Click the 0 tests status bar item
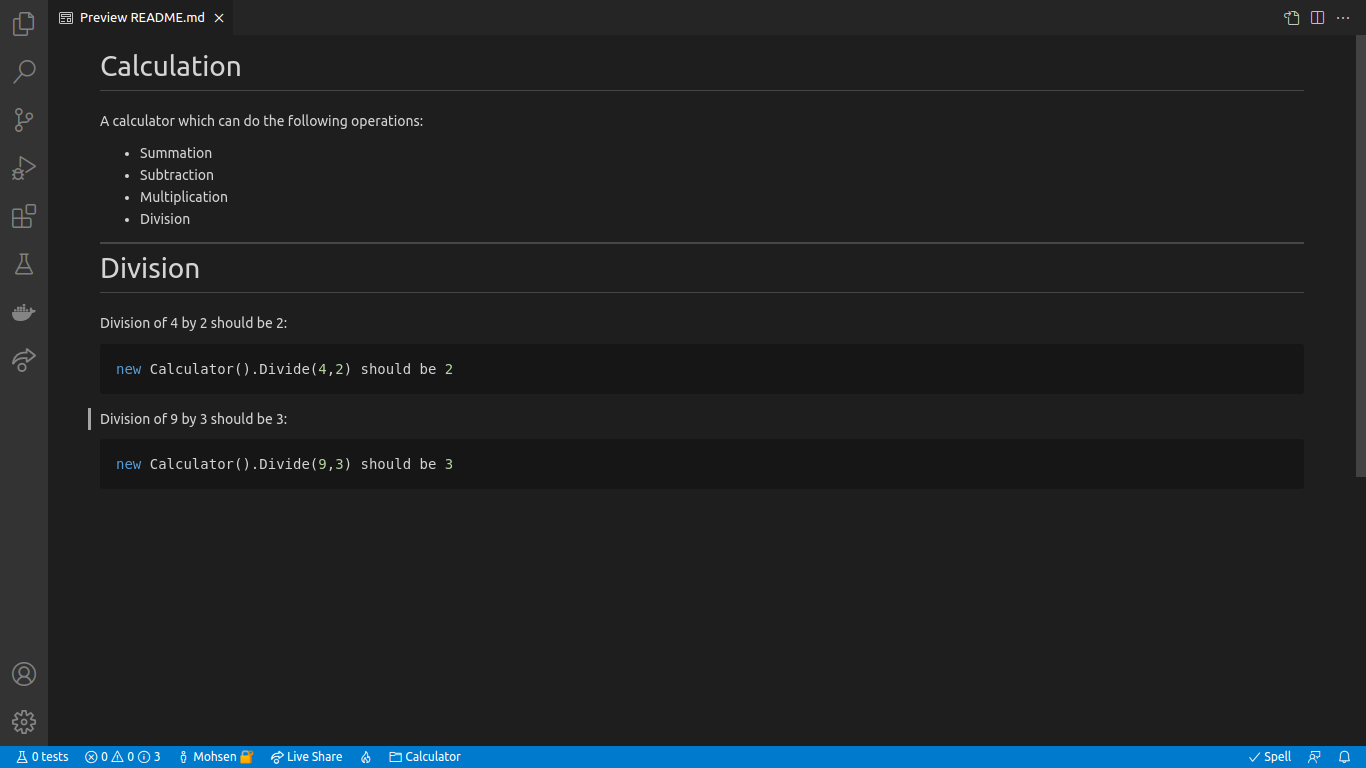Image resolution: width=1366 pixels, height=768 pixels. coord(42,757)
